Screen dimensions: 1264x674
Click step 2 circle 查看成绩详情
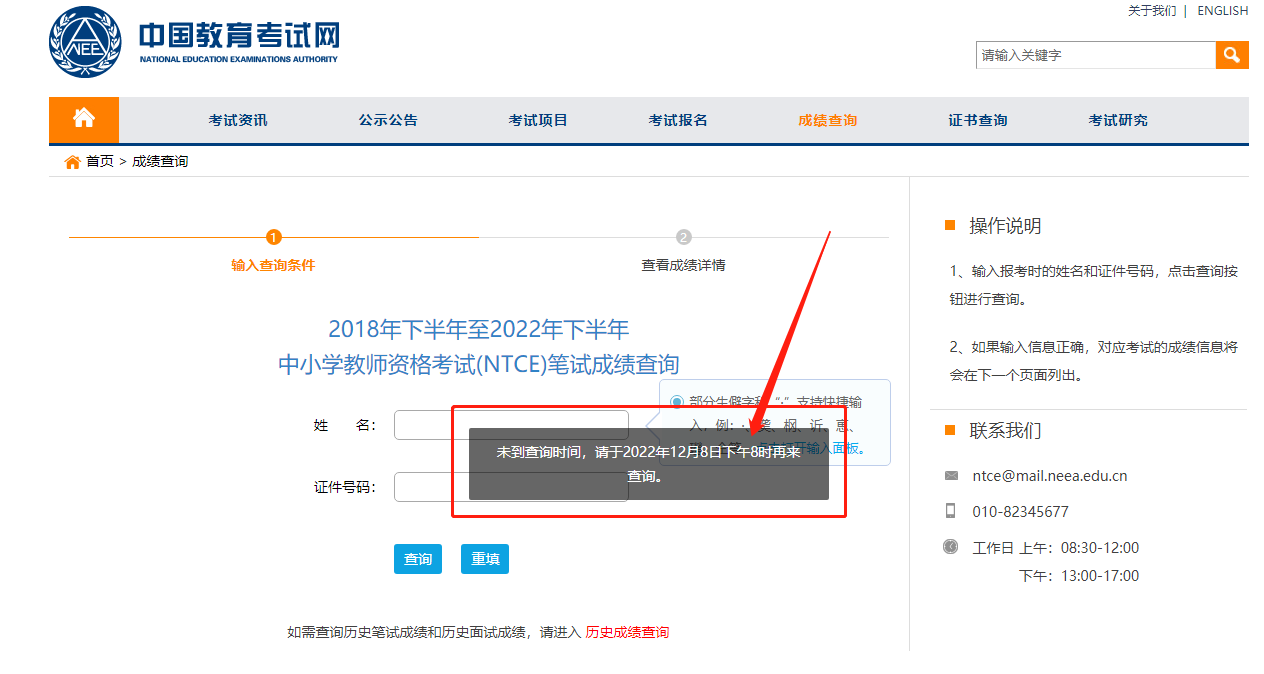684,237
